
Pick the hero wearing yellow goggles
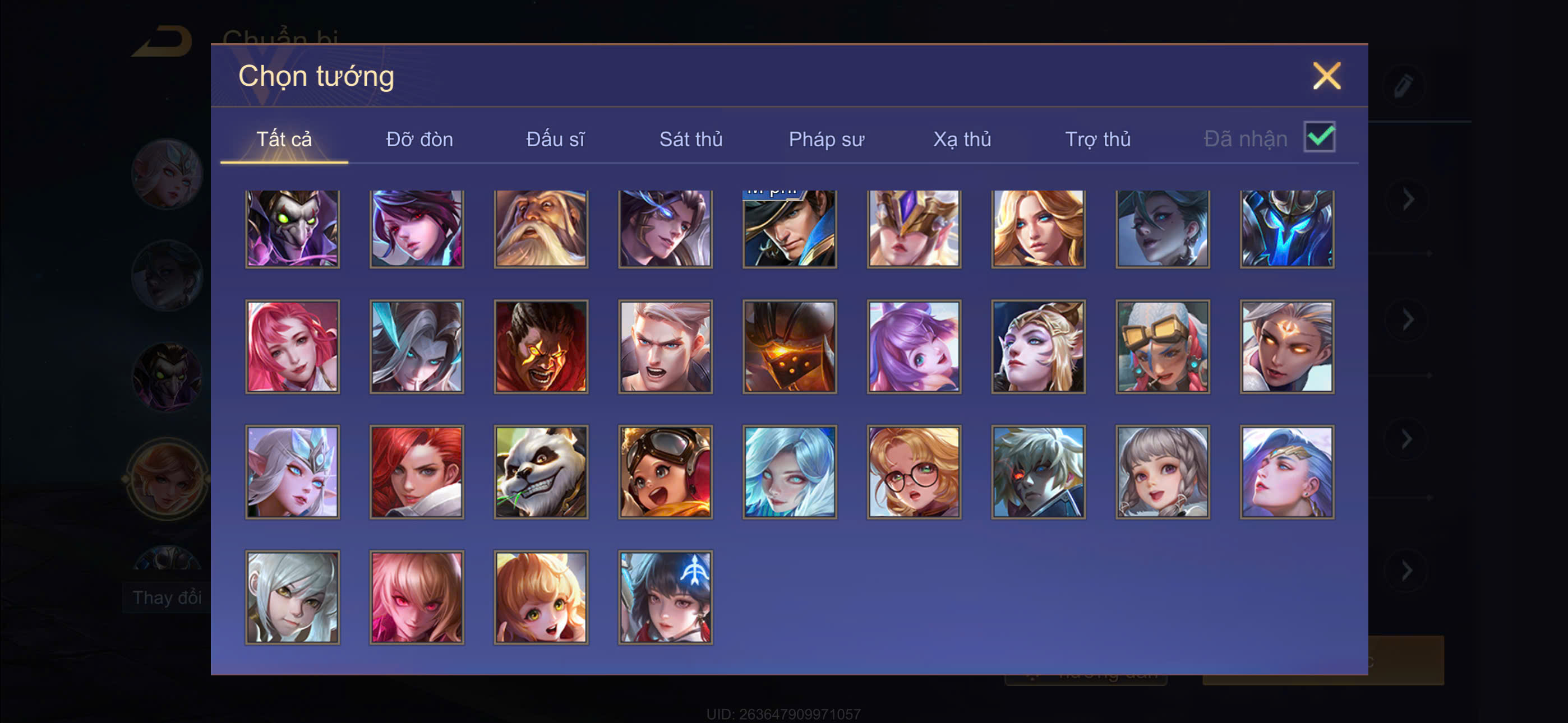click(x=1163, y=346)
